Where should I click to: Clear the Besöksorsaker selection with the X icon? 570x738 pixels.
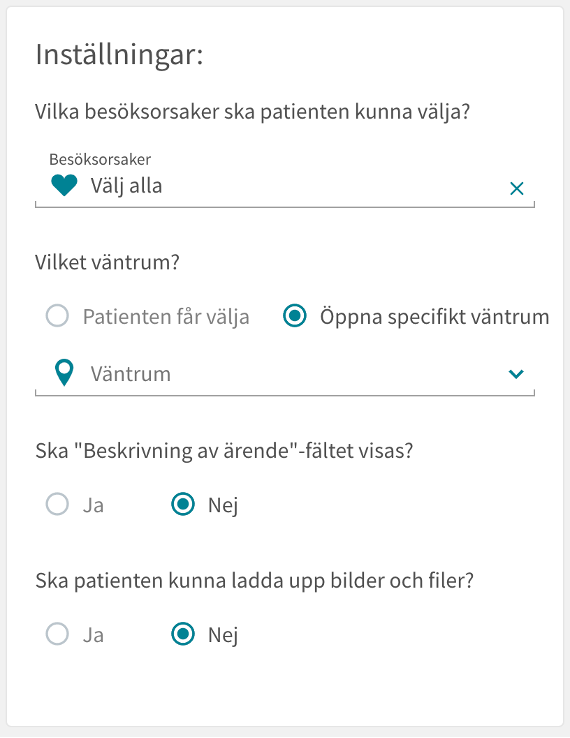pos(517,188)
